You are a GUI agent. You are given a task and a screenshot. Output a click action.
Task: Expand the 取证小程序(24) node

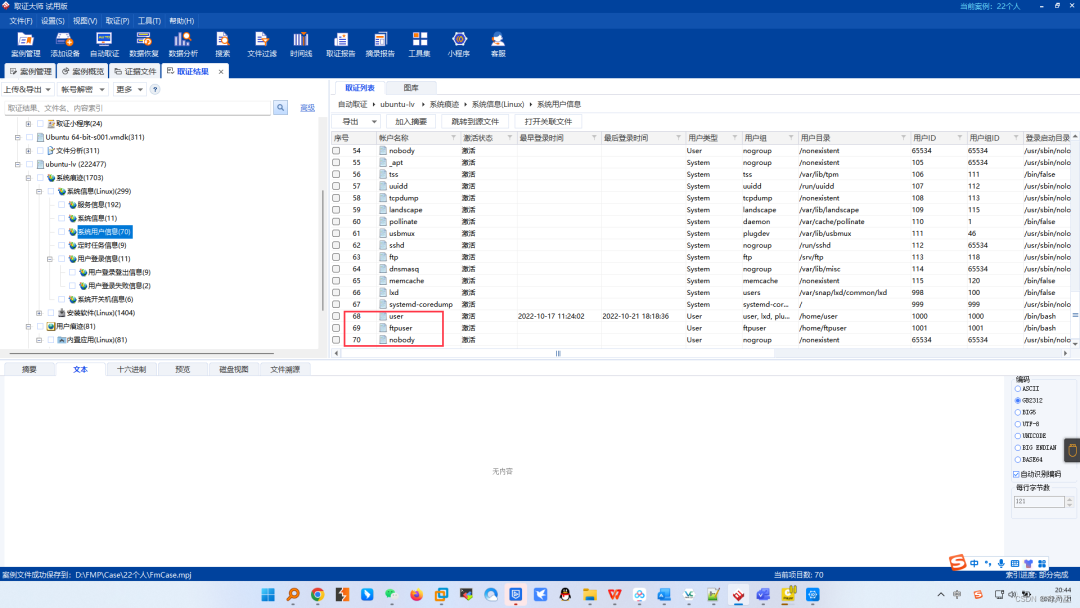28,123
